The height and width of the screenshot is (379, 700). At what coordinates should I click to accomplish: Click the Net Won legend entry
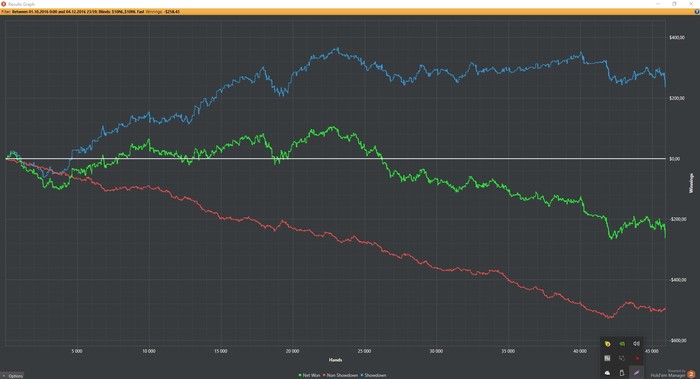(309, 375)
